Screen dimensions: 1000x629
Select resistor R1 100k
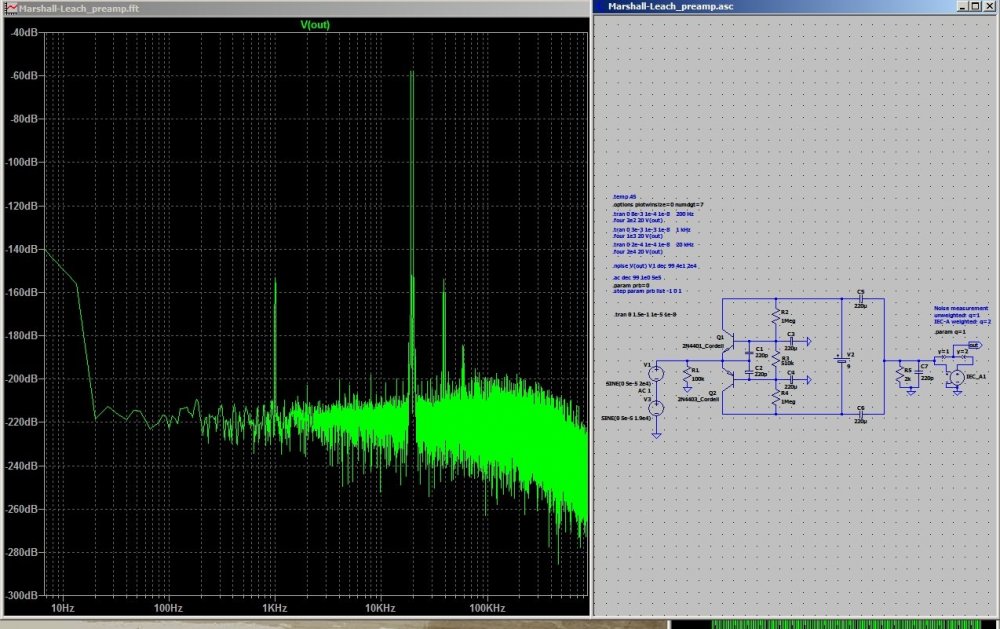click(687, 375)
